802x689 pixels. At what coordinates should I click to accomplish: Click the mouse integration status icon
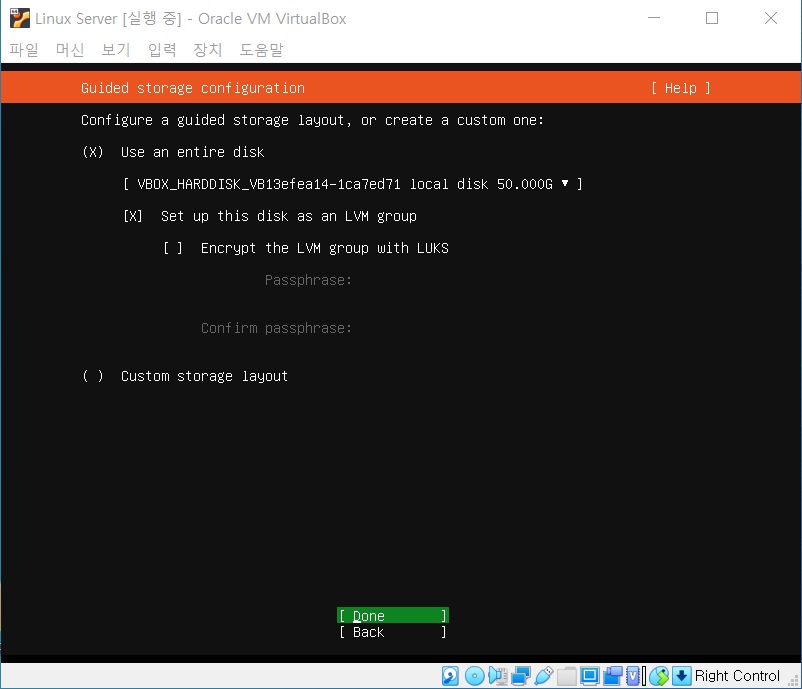pyautogui.click(x=659, y=676)
